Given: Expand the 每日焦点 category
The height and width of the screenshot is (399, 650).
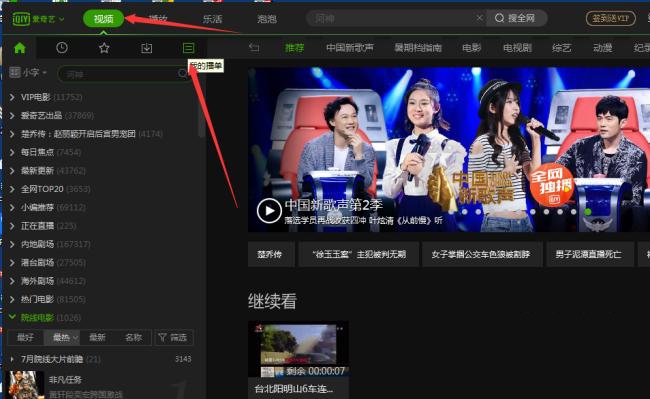Looking at the screenshot, I should [x=12, y=152].
